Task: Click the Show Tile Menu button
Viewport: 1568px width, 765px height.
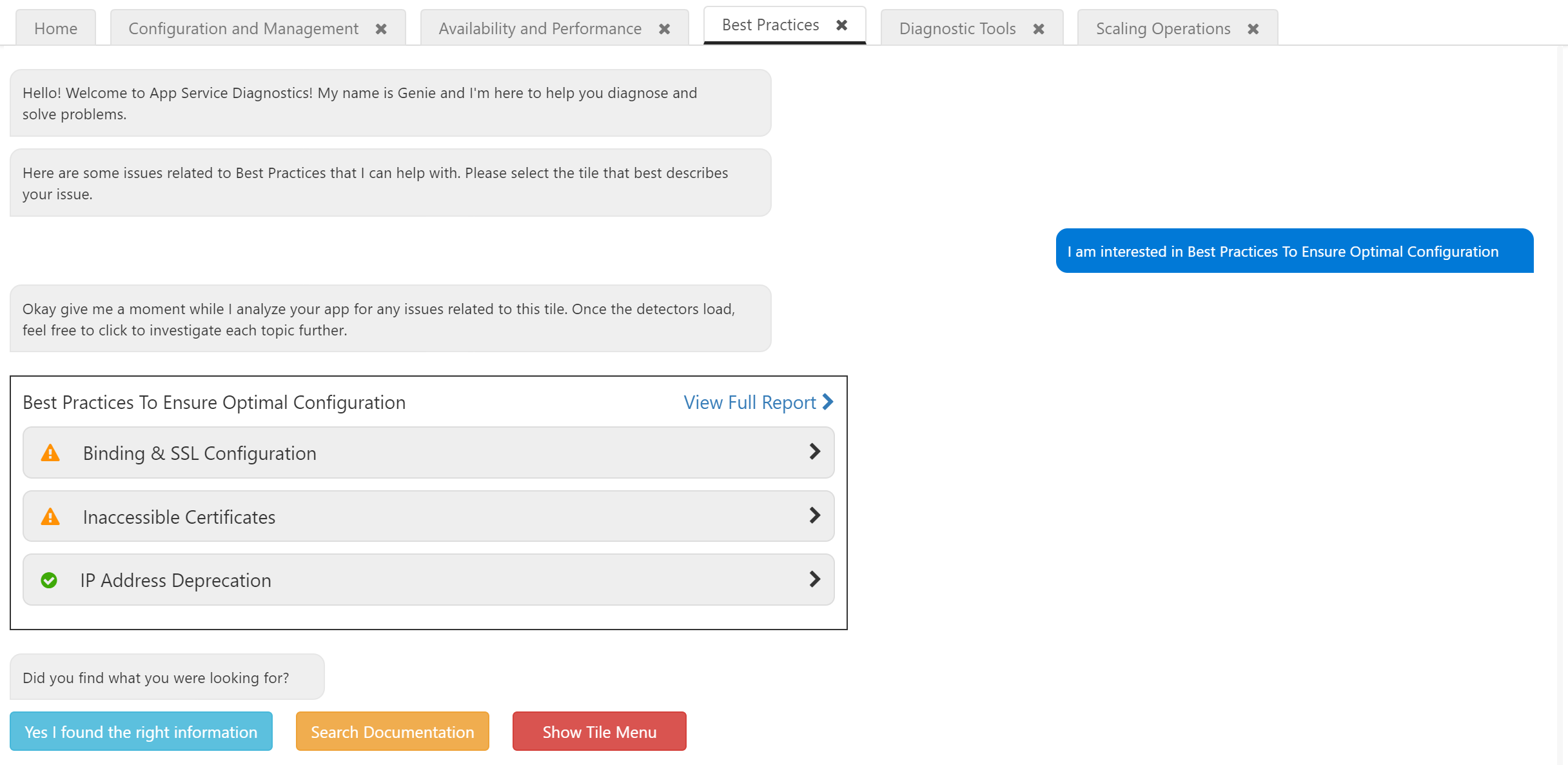Action: coord(599,731)
